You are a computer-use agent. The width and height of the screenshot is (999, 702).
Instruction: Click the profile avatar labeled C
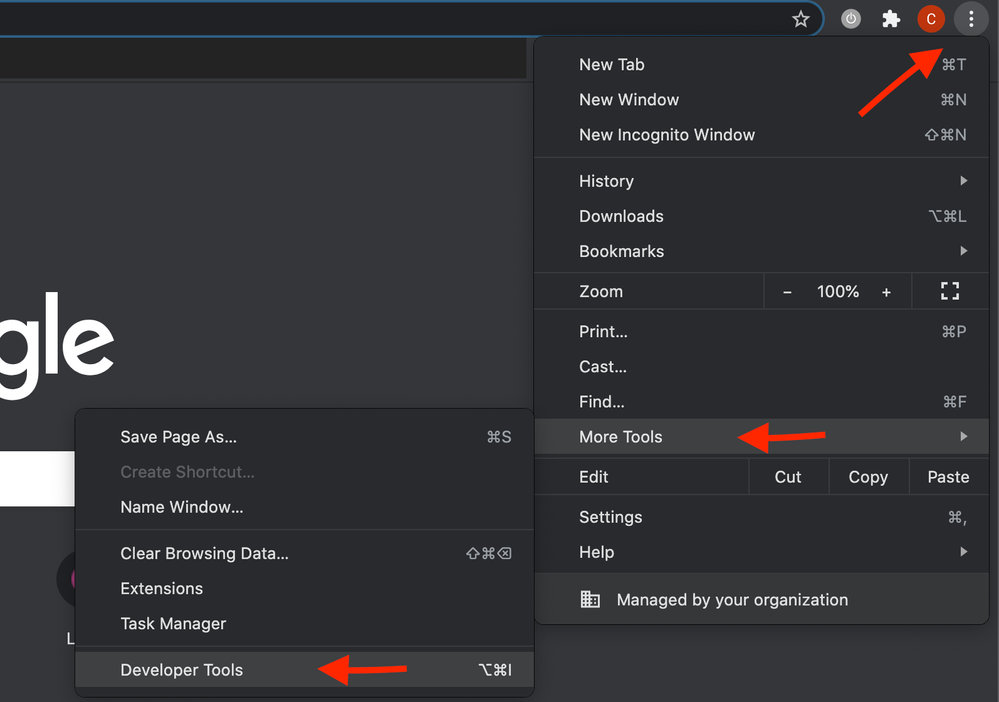coord(931,18)
